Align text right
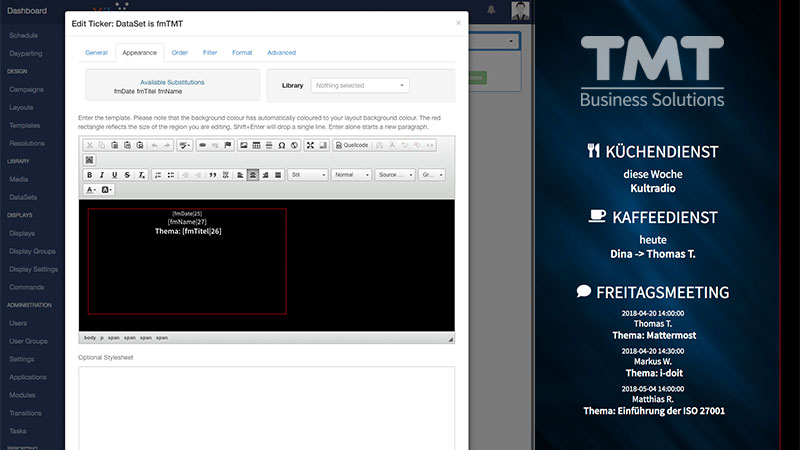Screen dimensions: 800x450 point(265,175)
